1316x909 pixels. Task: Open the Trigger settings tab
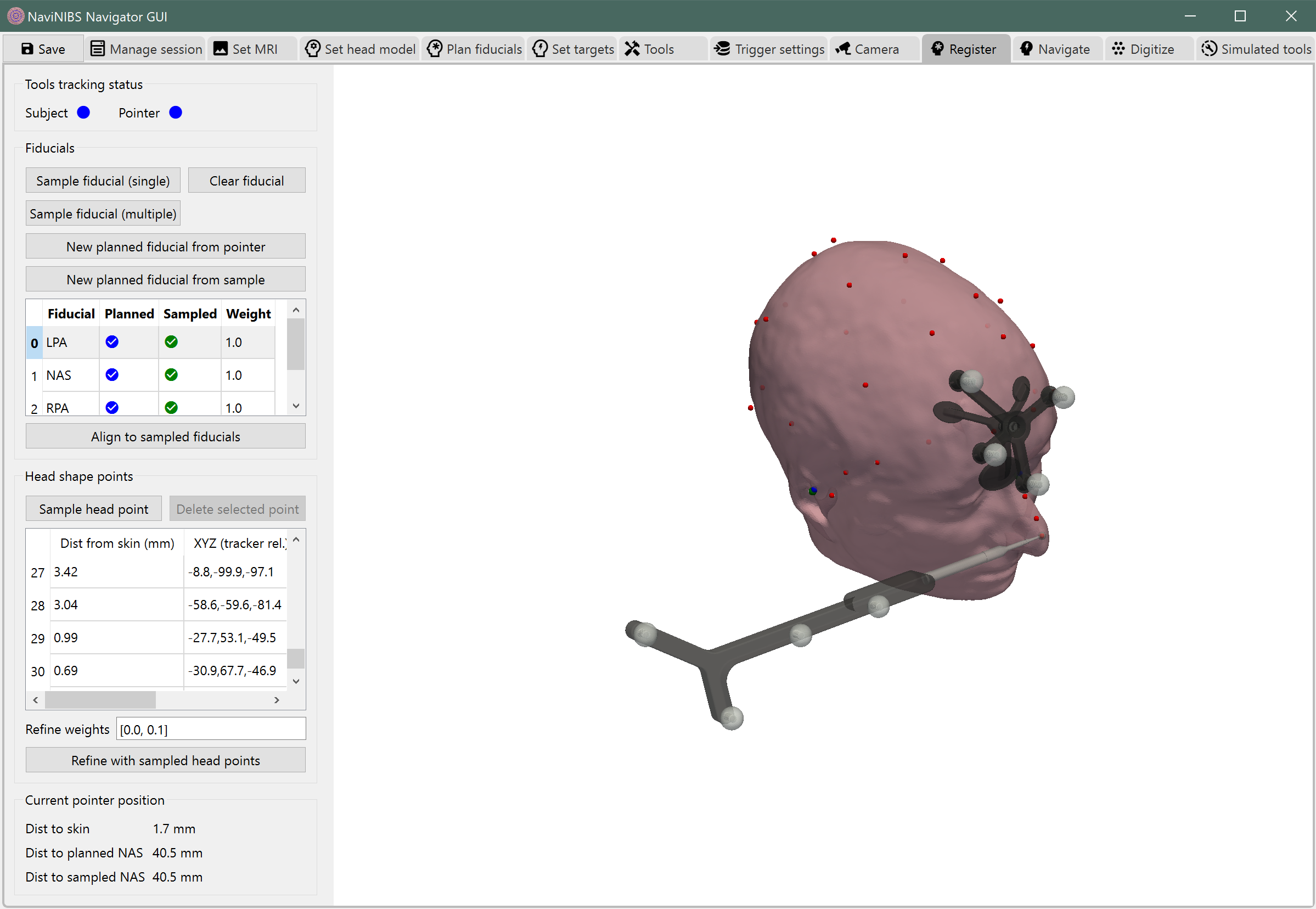769,49
